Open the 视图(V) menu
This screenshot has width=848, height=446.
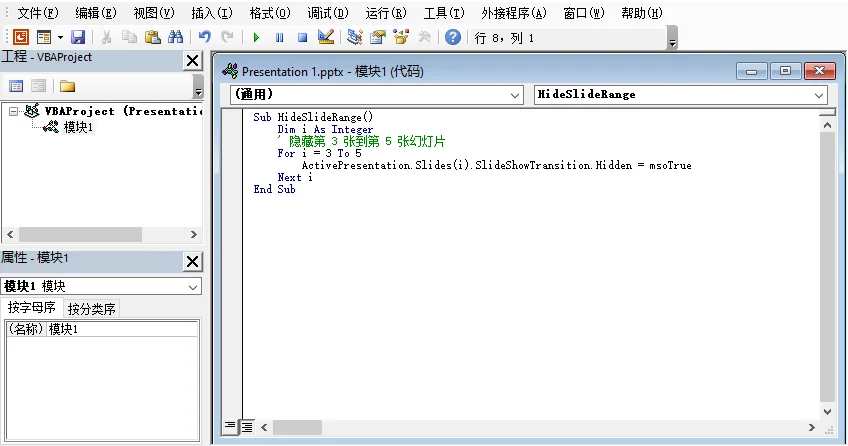point(154,13)
